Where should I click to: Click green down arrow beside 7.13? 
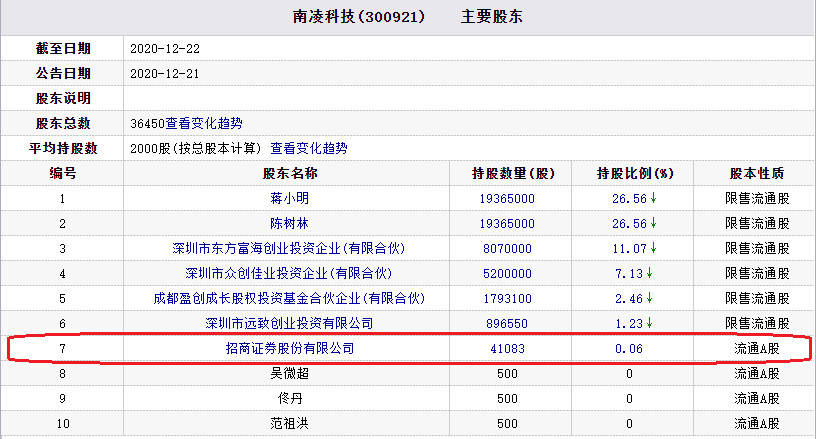(x=649, y=273)
